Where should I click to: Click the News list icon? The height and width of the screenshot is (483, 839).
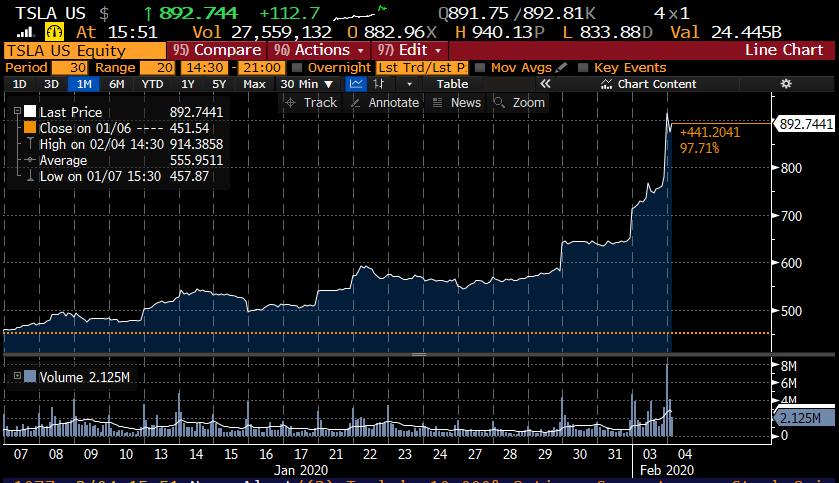[x=437, y=103]
